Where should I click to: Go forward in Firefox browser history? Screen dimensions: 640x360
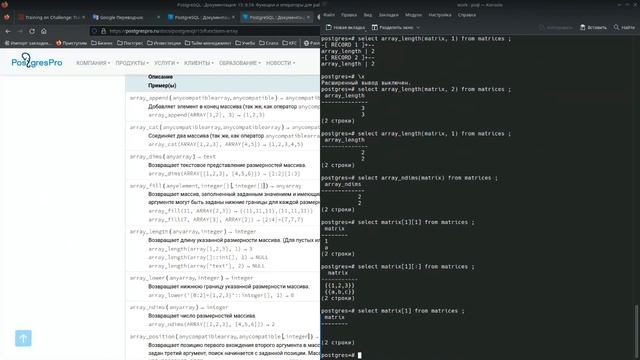20,31
